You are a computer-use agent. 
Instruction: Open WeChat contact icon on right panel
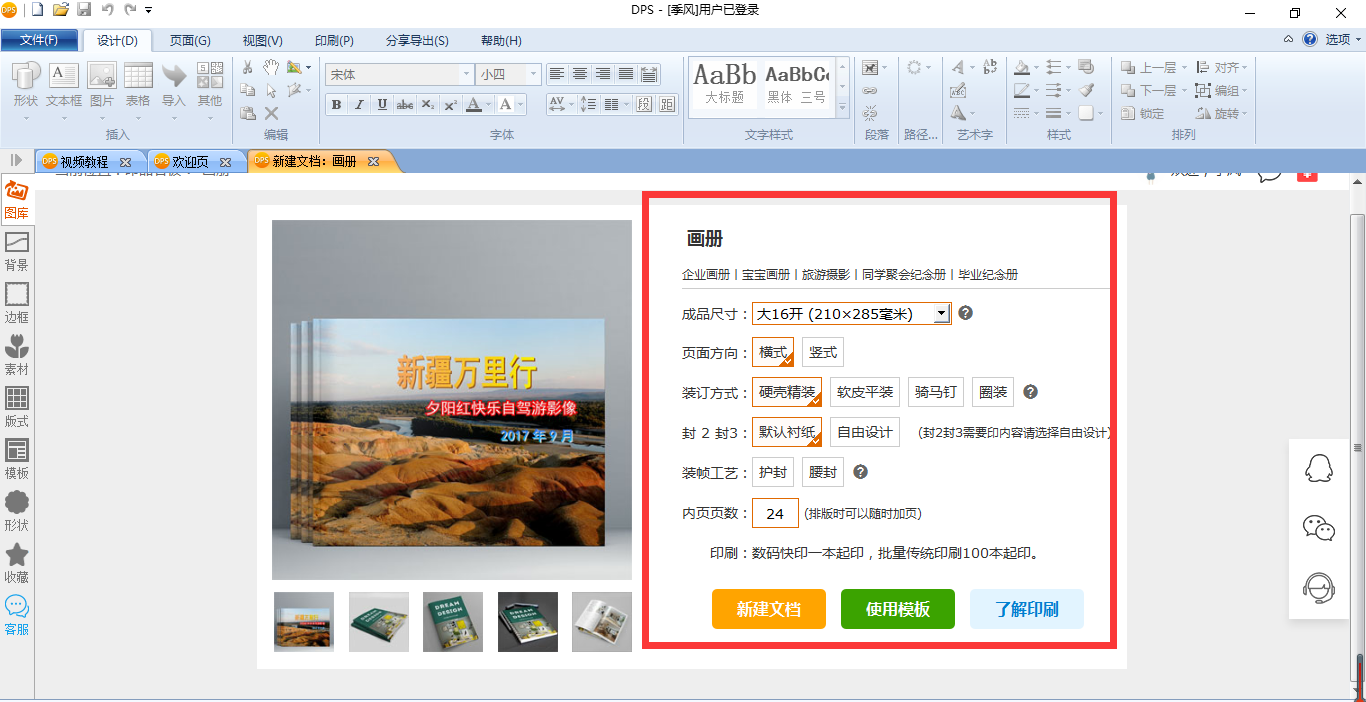click(1319, 528)
